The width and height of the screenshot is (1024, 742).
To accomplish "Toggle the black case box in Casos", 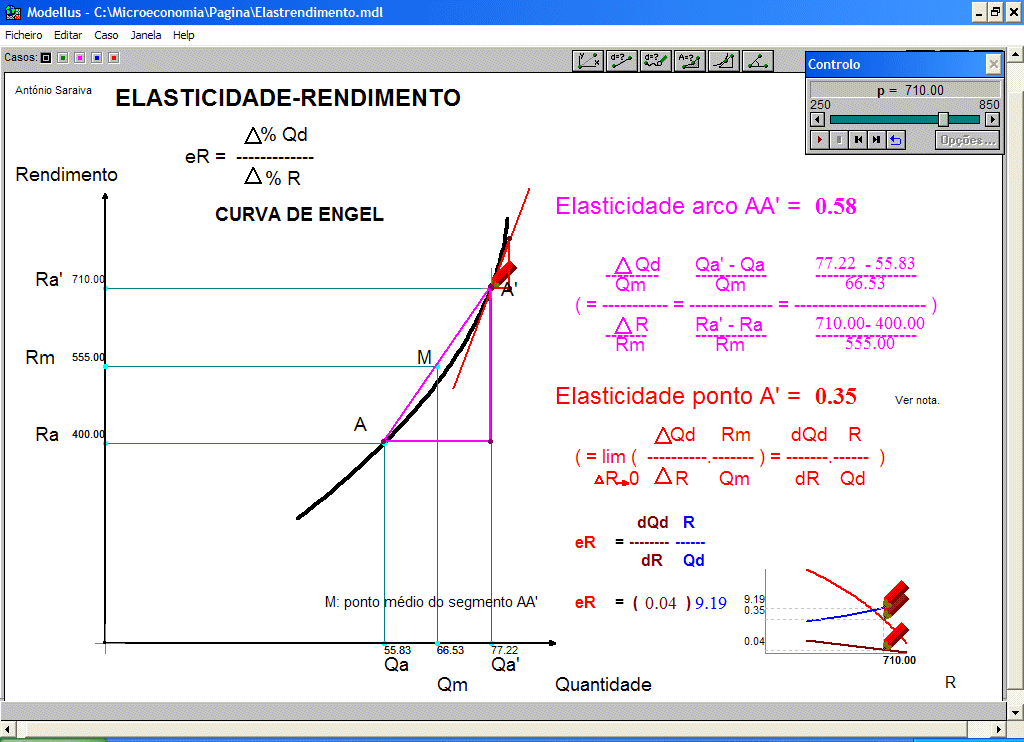I will point(46,58).
